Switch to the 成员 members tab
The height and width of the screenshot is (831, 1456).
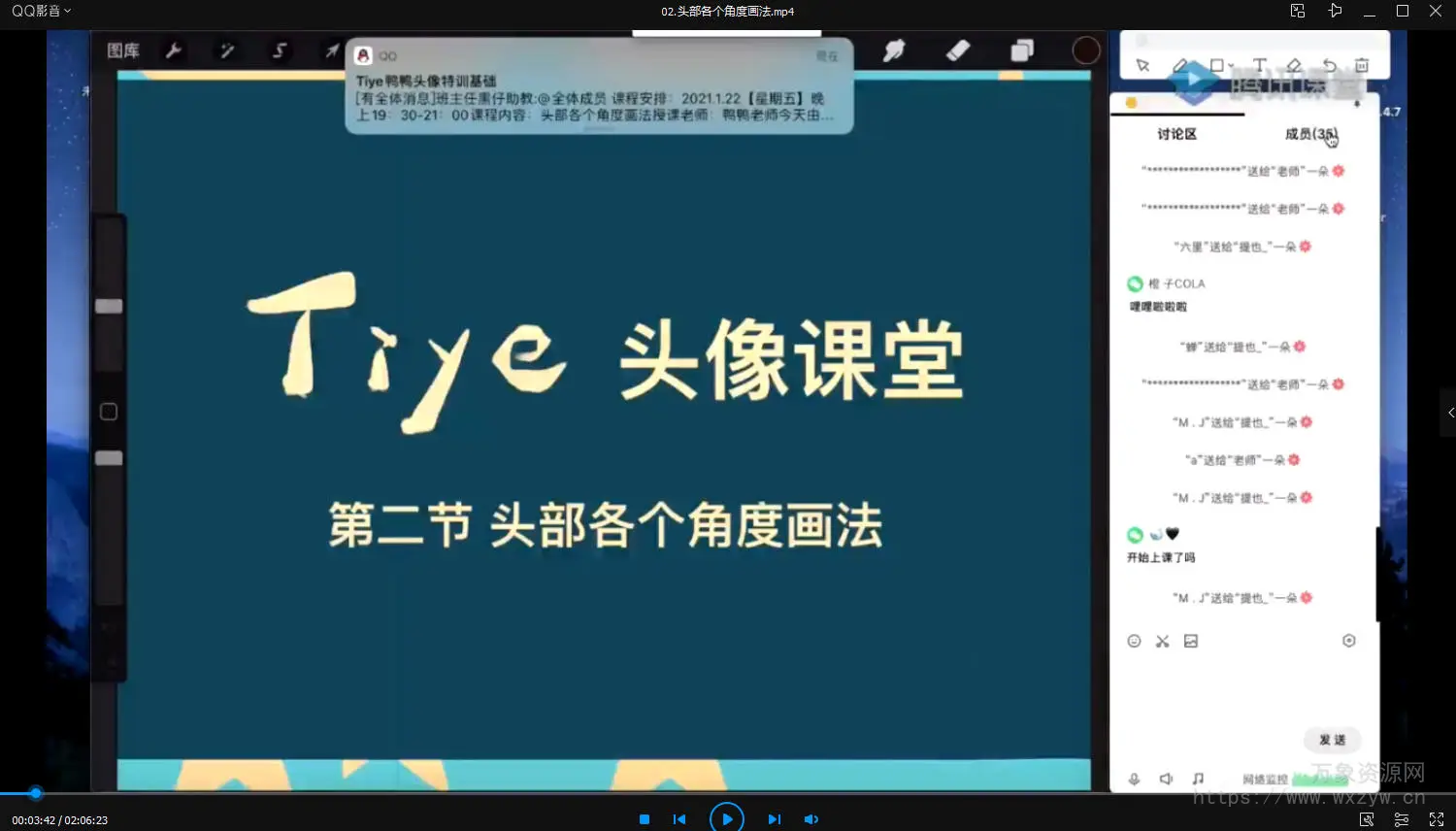click(1310, 134)
